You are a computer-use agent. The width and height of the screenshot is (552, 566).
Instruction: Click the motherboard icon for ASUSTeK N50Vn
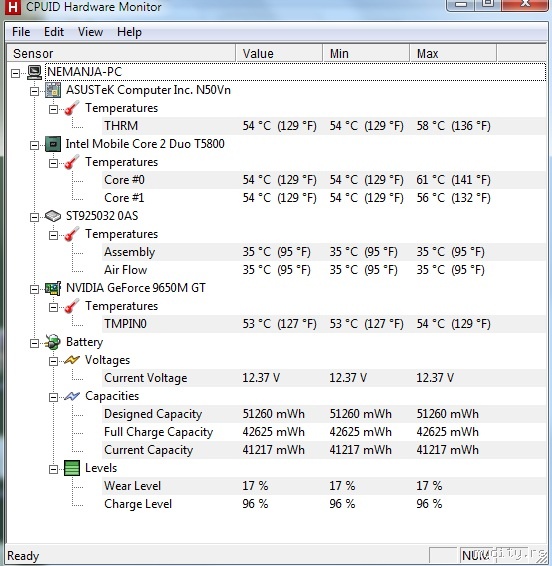pyautogui.click(x=53, y=90)
